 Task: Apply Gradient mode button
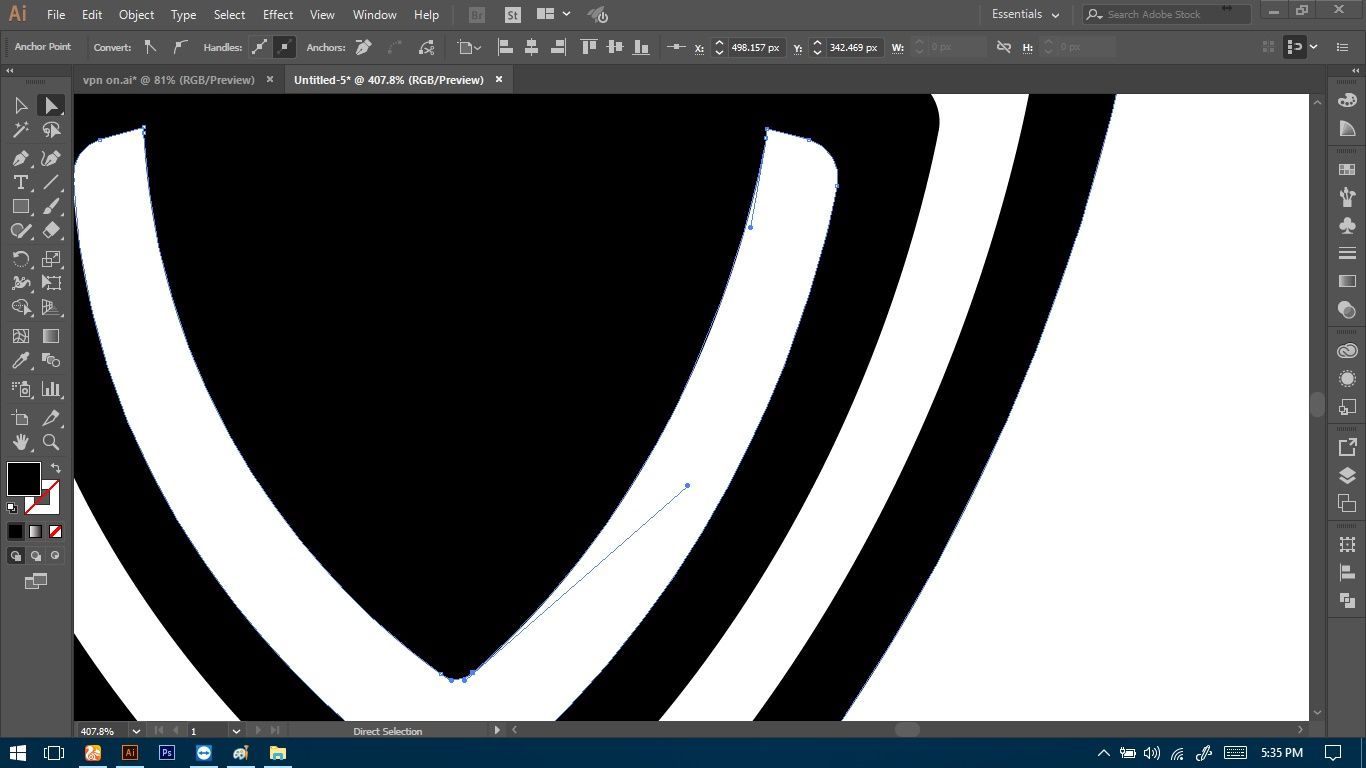tap(36, 531)
